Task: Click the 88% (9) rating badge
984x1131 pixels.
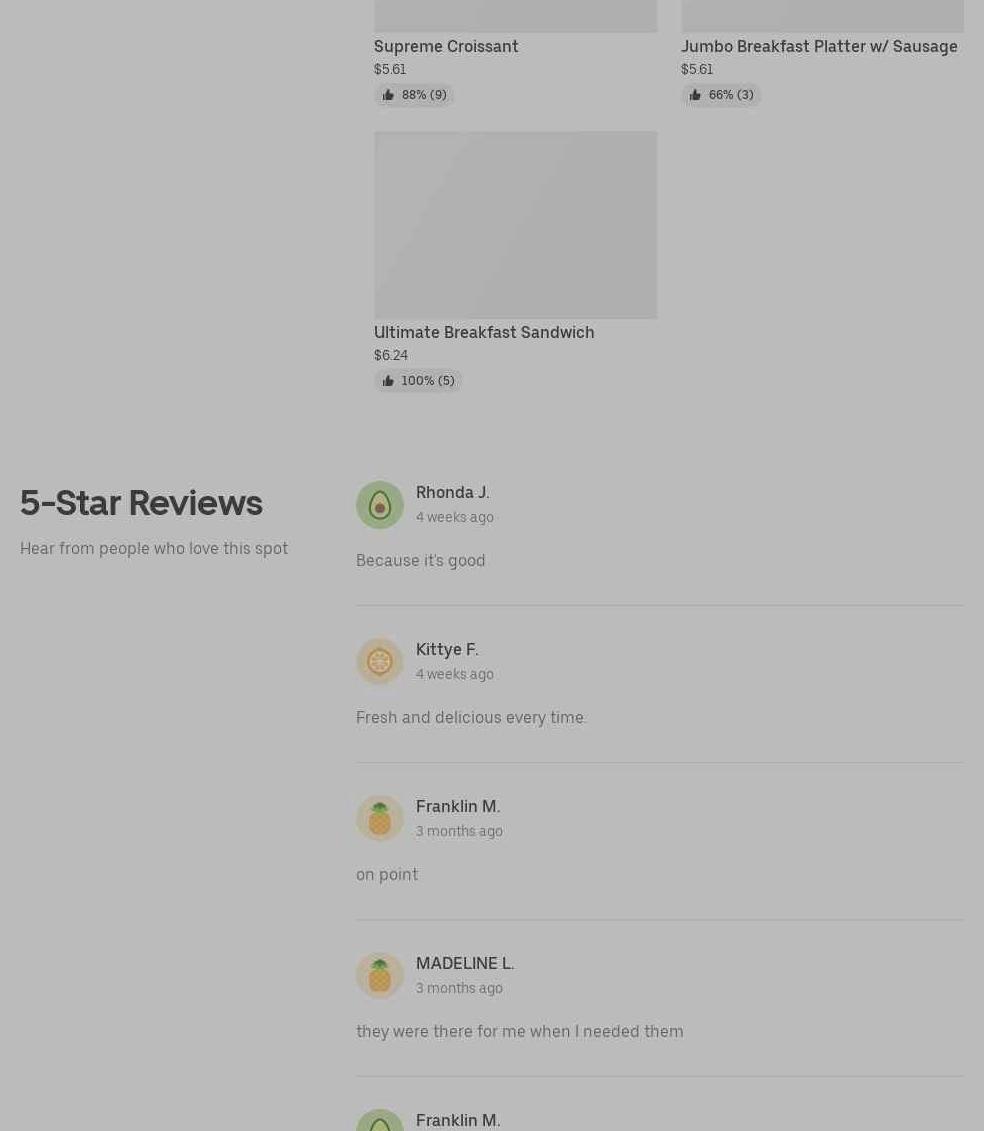Action: point(414,95)
